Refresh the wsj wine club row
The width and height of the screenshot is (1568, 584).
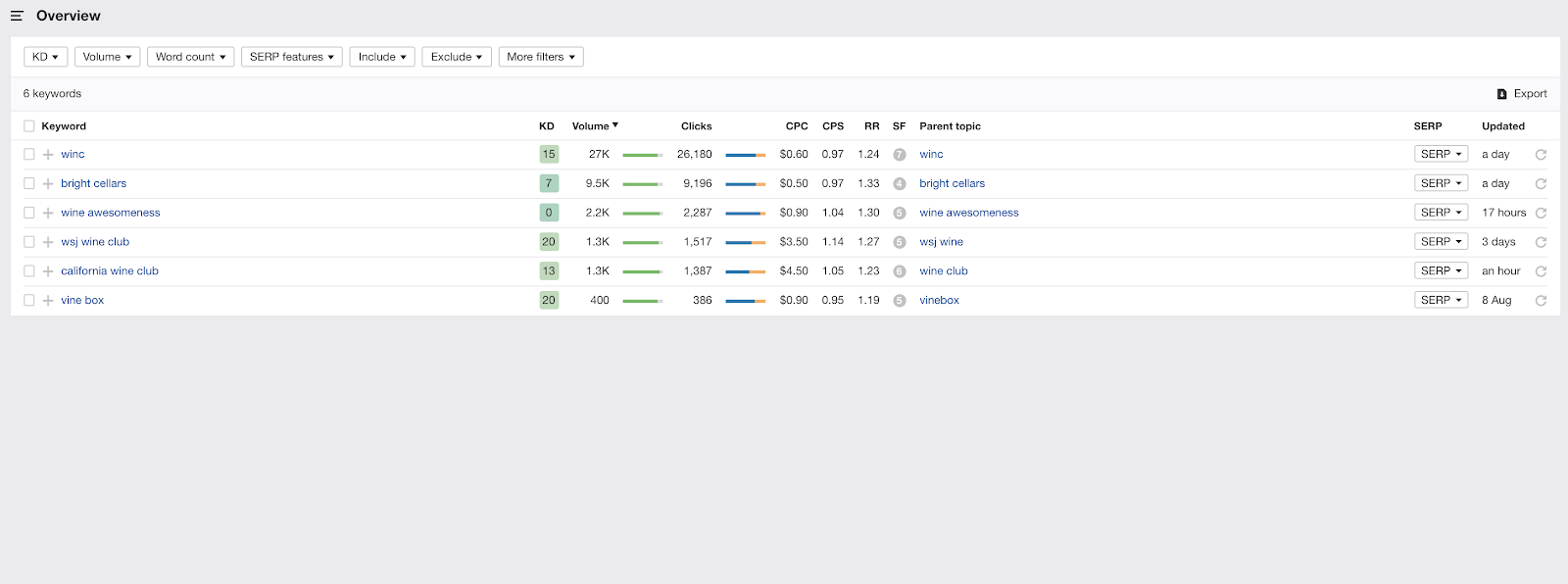pyautogui.click(x=1541, y=242)
